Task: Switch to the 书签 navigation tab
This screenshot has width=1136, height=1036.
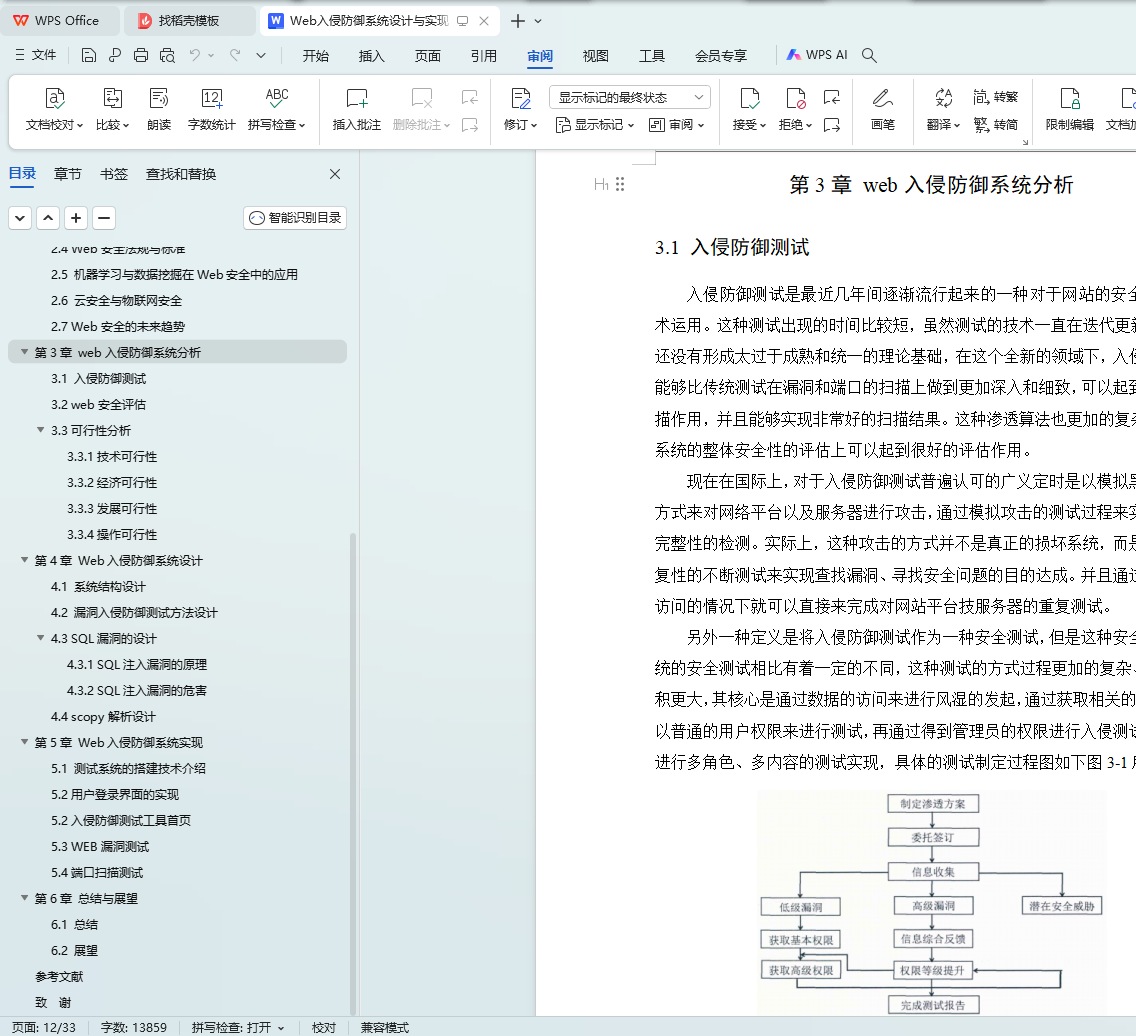Action: pyautogui.click(x=114, y=174)
